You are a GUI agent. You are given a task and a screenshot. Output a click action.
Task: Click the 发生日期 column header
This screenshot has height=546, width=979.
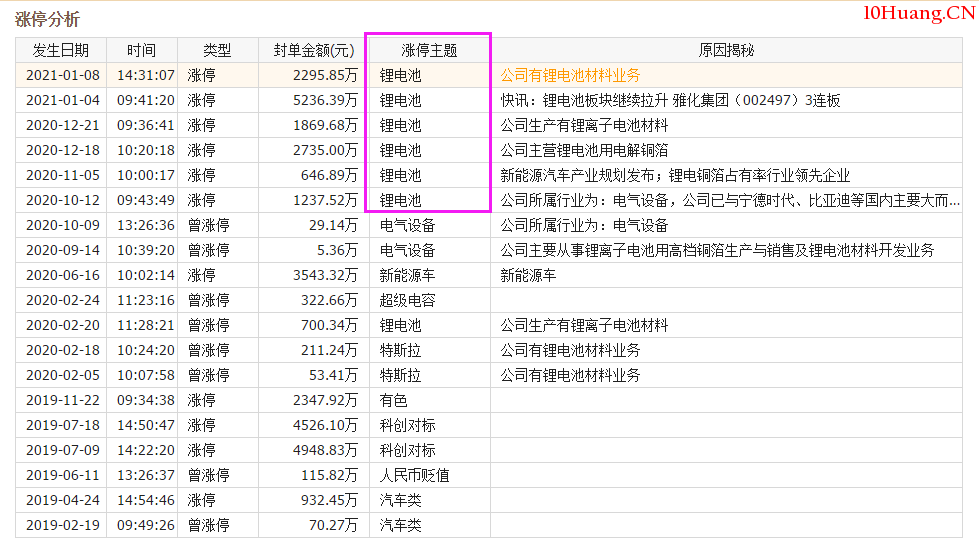click(61, 51)
